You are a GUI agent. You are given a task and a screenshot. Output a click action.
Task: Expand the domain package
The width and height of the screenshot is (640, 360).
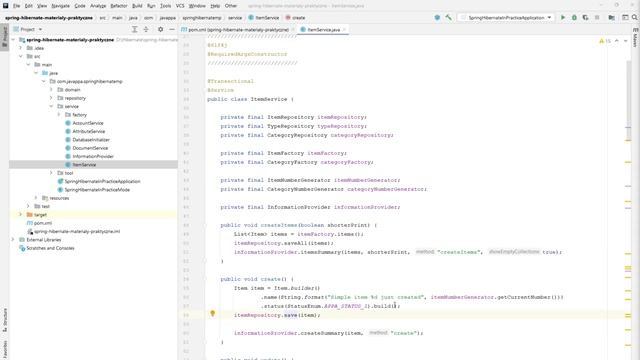point(51,89)
